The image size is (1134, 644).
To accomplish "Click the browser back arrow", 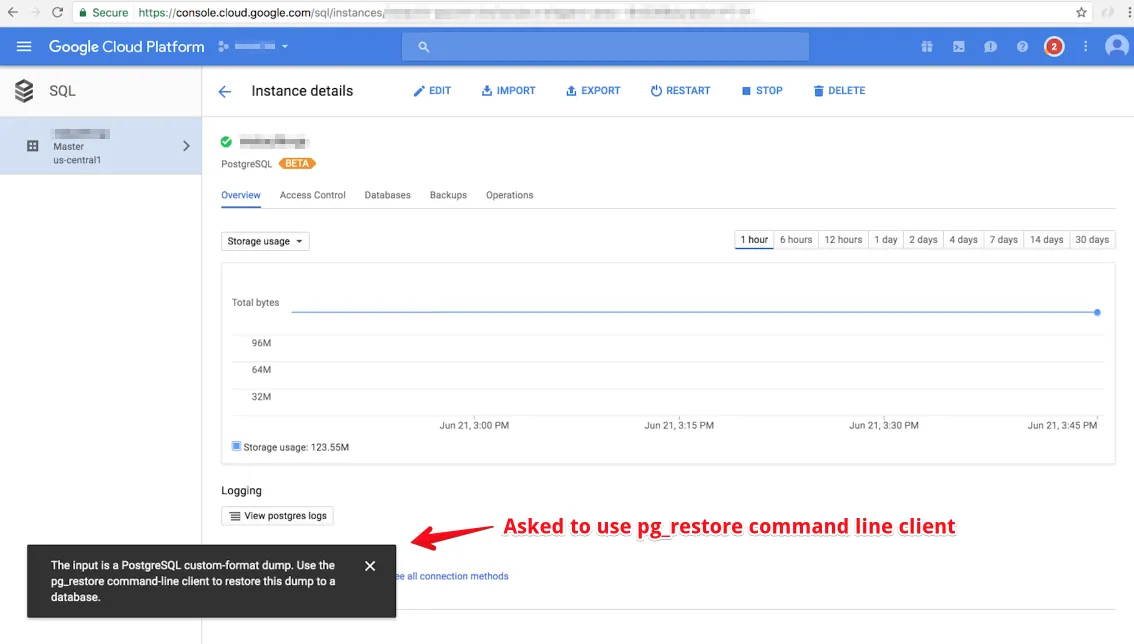I will click(12, 12).
